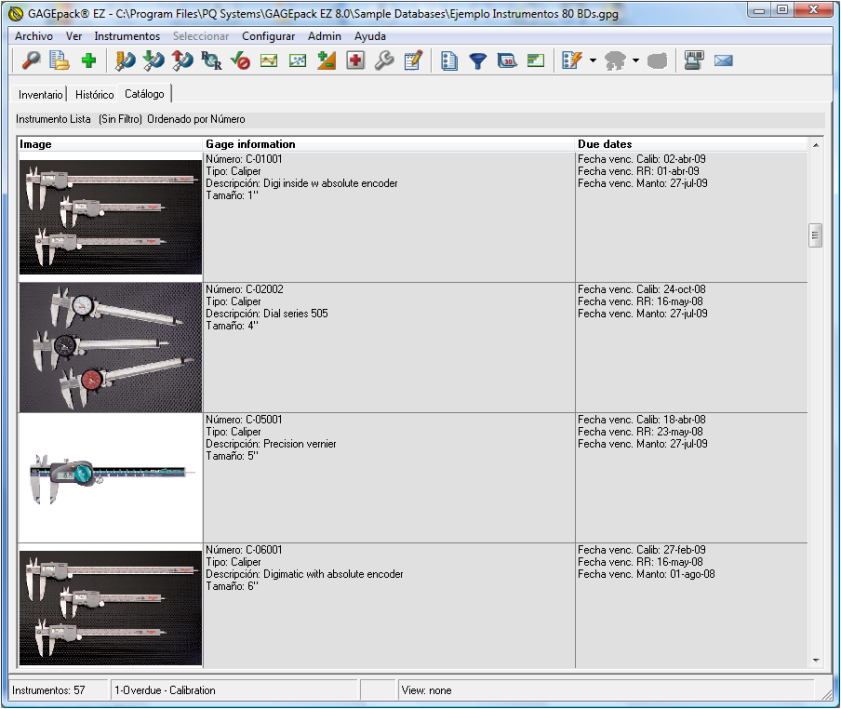The image size is (841, 709).
Task: Open the Admin menu
Action: click(324, 36)
